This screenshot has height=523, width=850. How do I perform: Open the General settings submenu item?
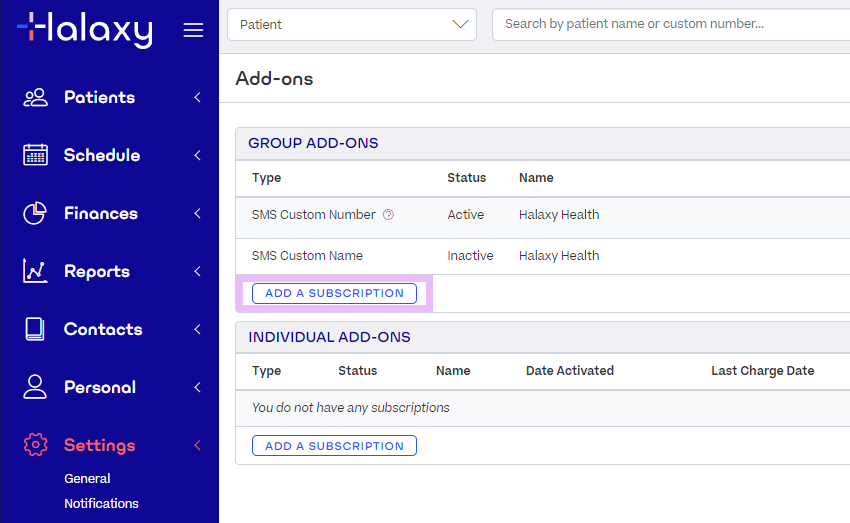[x=87, y=479]
